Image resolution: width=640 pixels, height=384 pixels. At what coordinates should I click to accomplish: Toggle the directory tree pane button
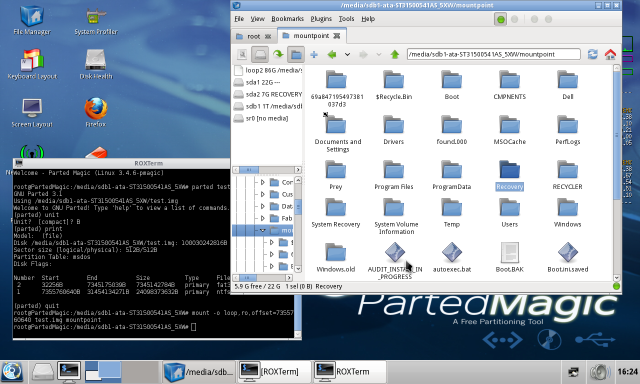tap(296, 54)
